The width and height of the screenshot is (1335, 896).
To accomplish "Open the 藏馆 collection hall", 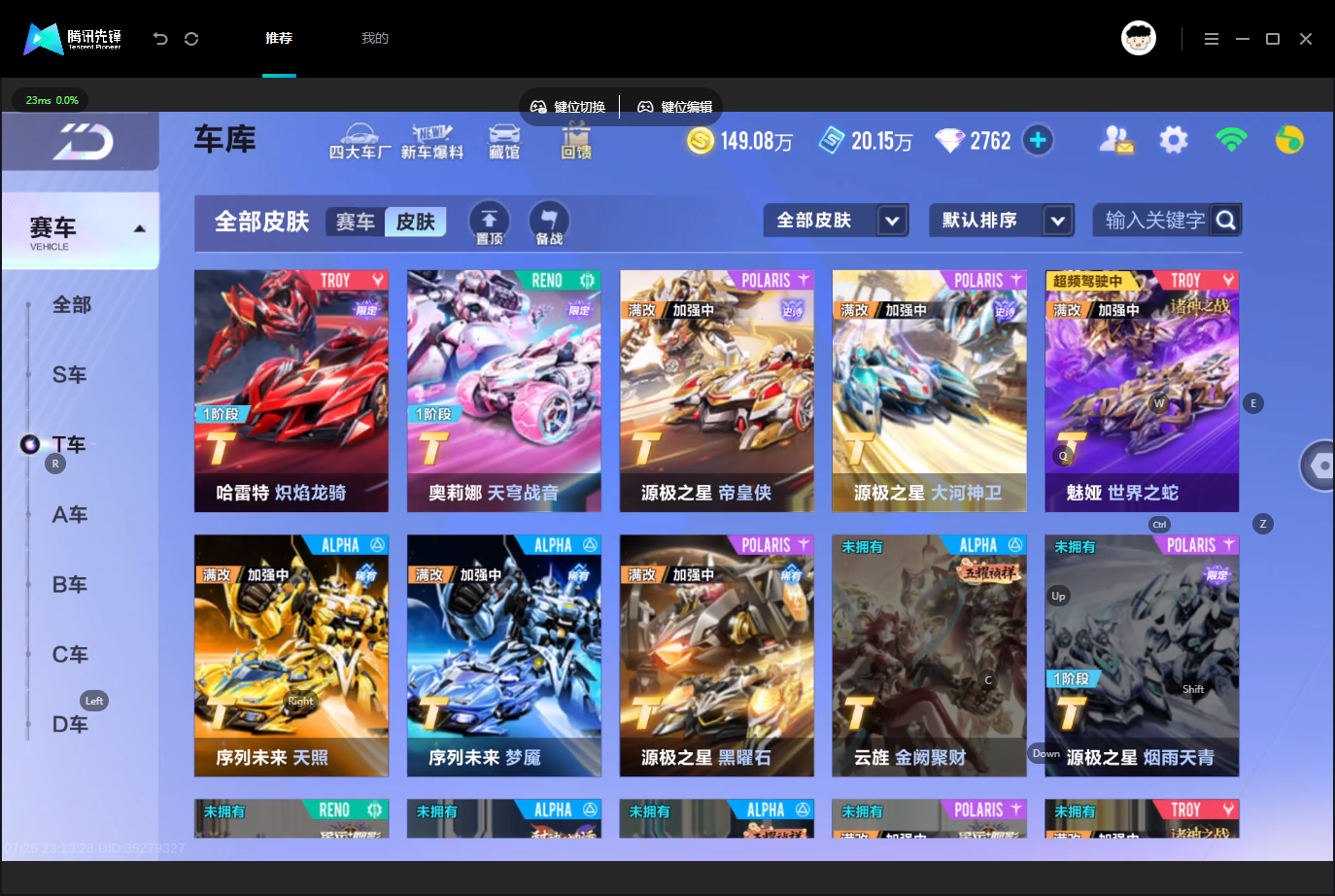I will [x=504, y=142].
